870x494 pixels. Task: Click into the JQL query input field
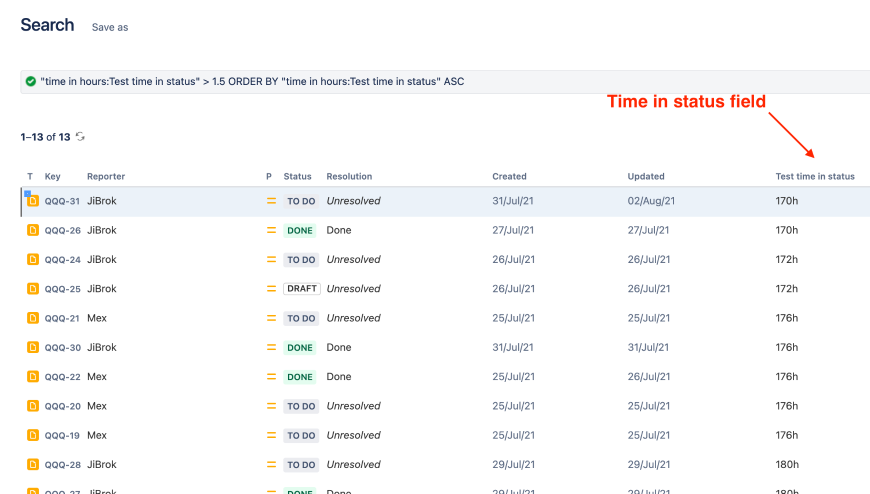click(x=450, y=81)
